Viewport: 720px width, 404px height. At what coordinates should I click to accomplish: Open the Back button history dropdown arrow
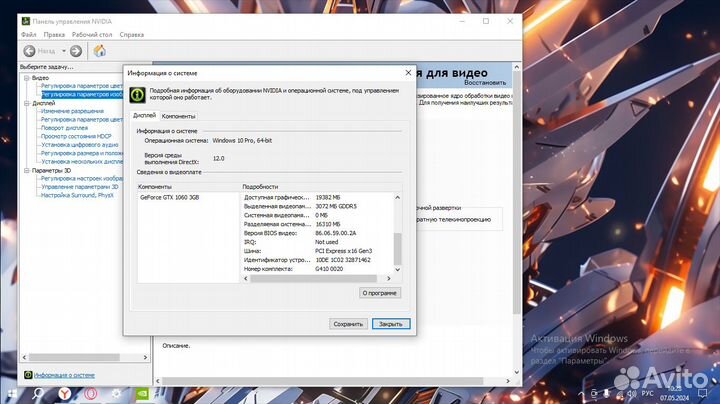click(x=61, y=50)
